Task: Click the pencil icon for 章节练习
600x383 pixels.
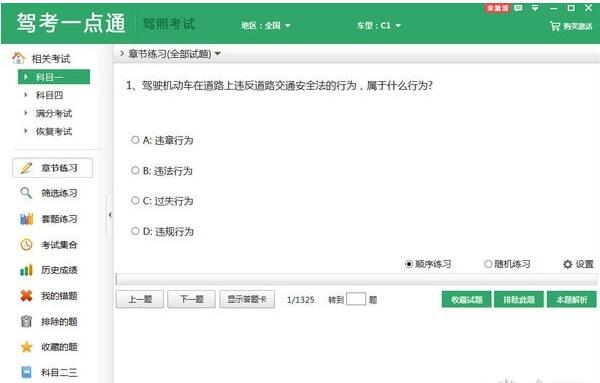Action: tap(26, 168)
